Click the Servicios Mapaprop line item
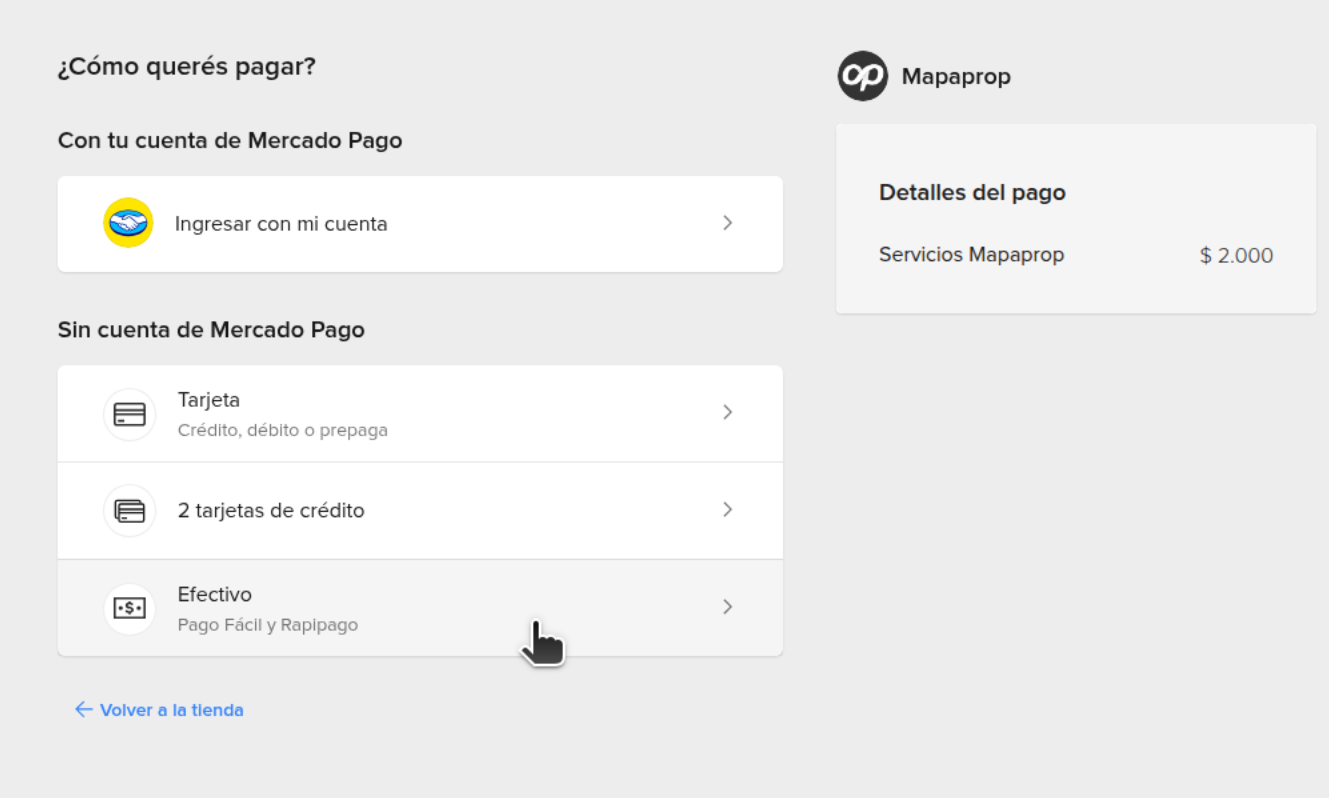The height and width of the screenshot is (798, 1329). (971, 255)
